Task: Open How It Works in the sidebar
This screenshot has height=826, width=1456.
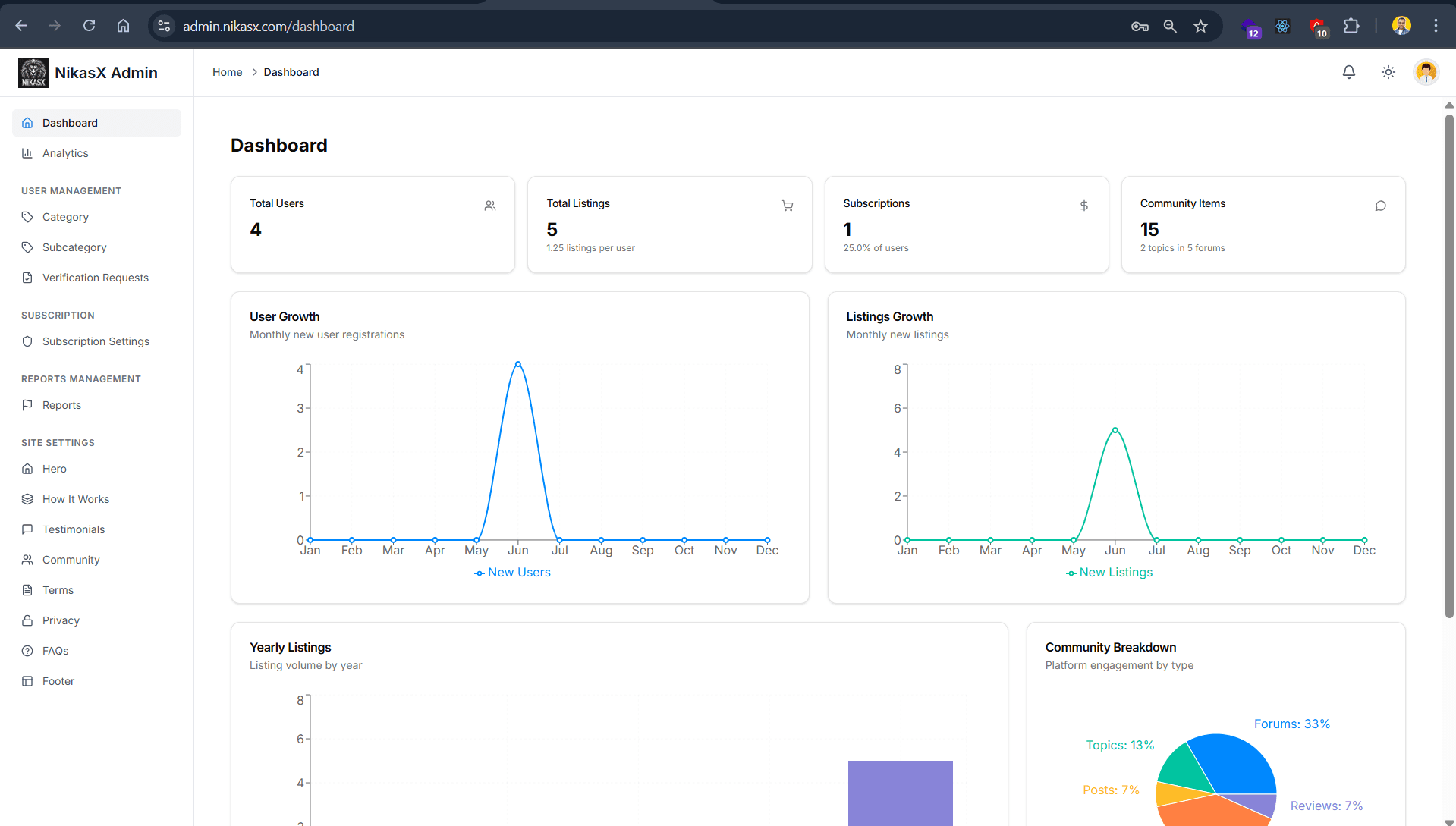Action: coord(96,499)
